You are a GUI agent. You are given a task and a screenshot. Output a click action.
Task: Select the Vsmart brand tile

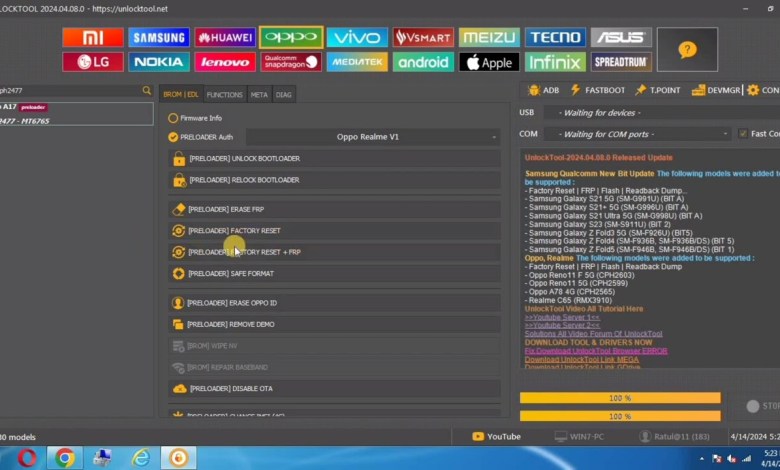click(423, 37)
